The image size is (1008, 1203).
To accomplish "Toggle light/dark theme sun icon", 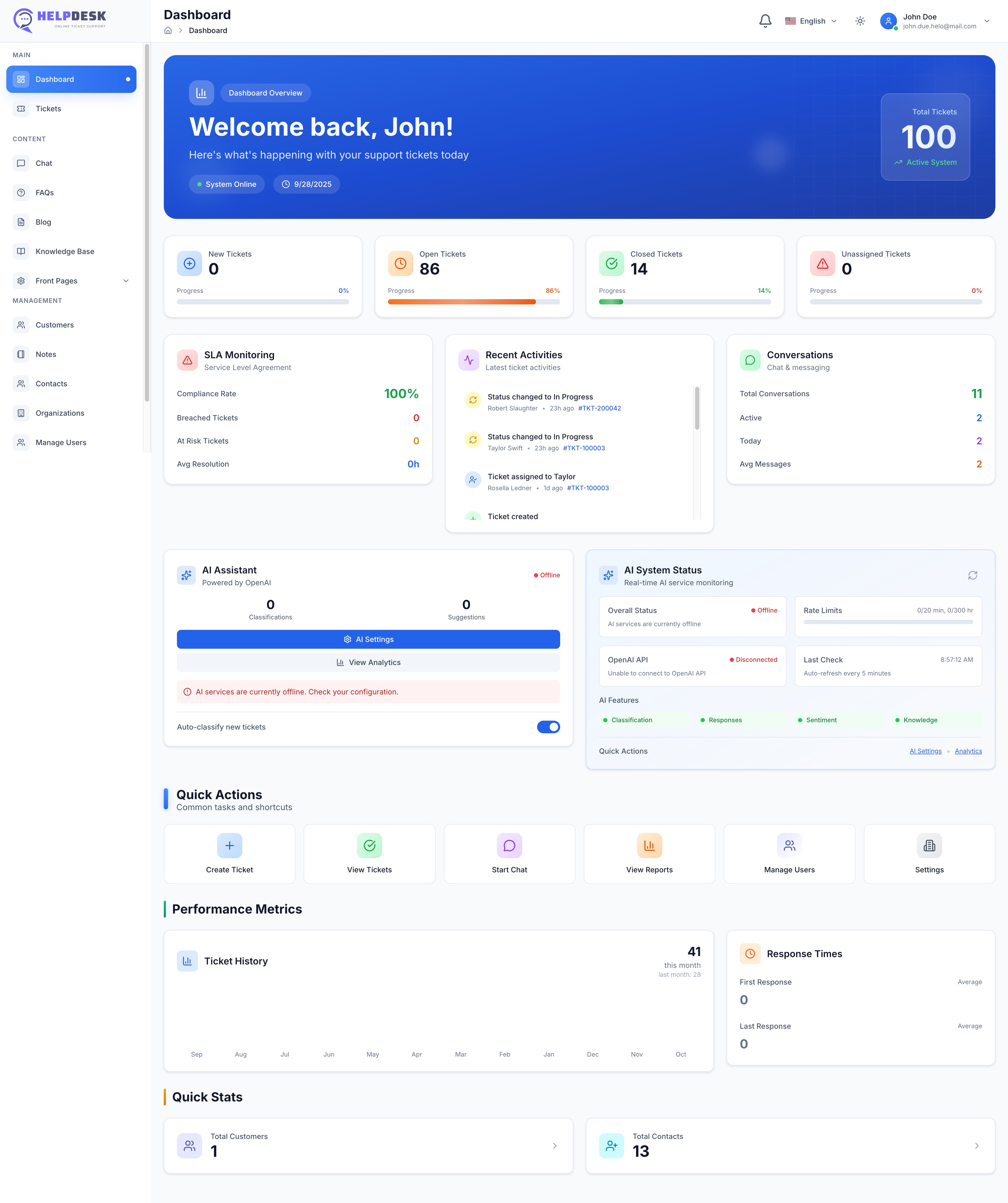I will click(860, 21).
